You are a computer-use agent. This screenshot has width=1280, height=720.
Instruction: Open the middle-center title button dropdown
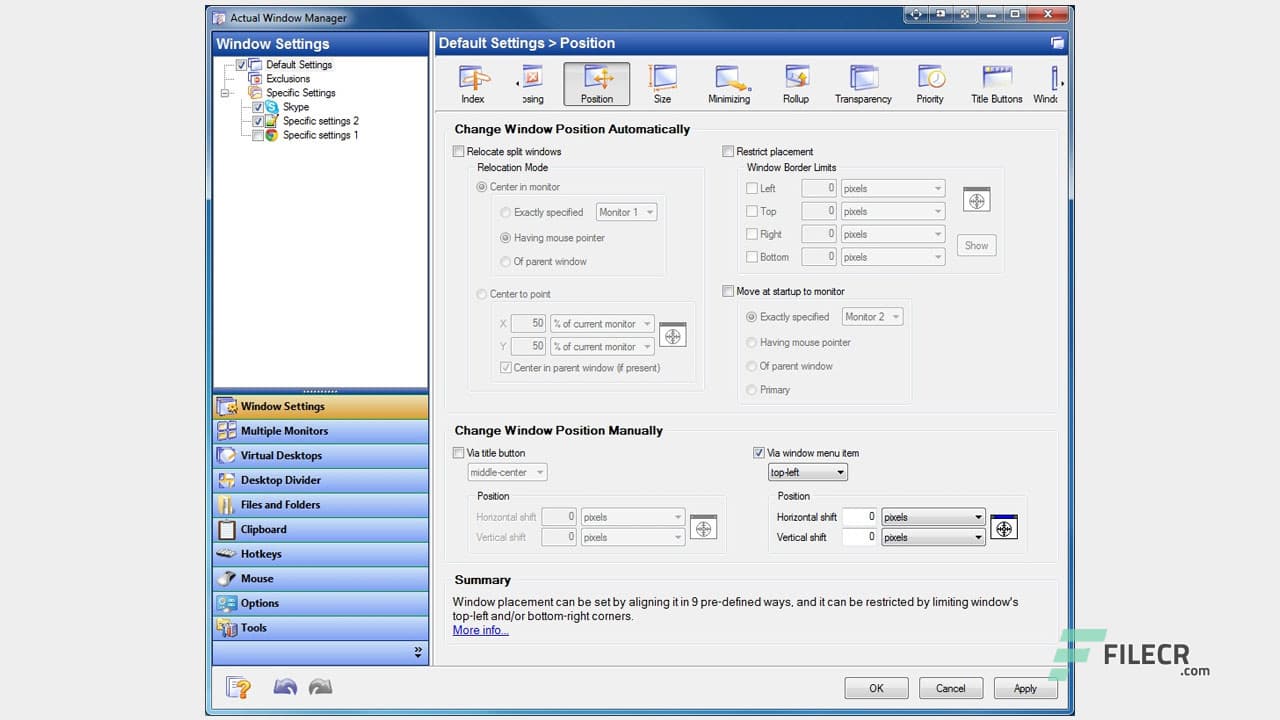(507, 472)
